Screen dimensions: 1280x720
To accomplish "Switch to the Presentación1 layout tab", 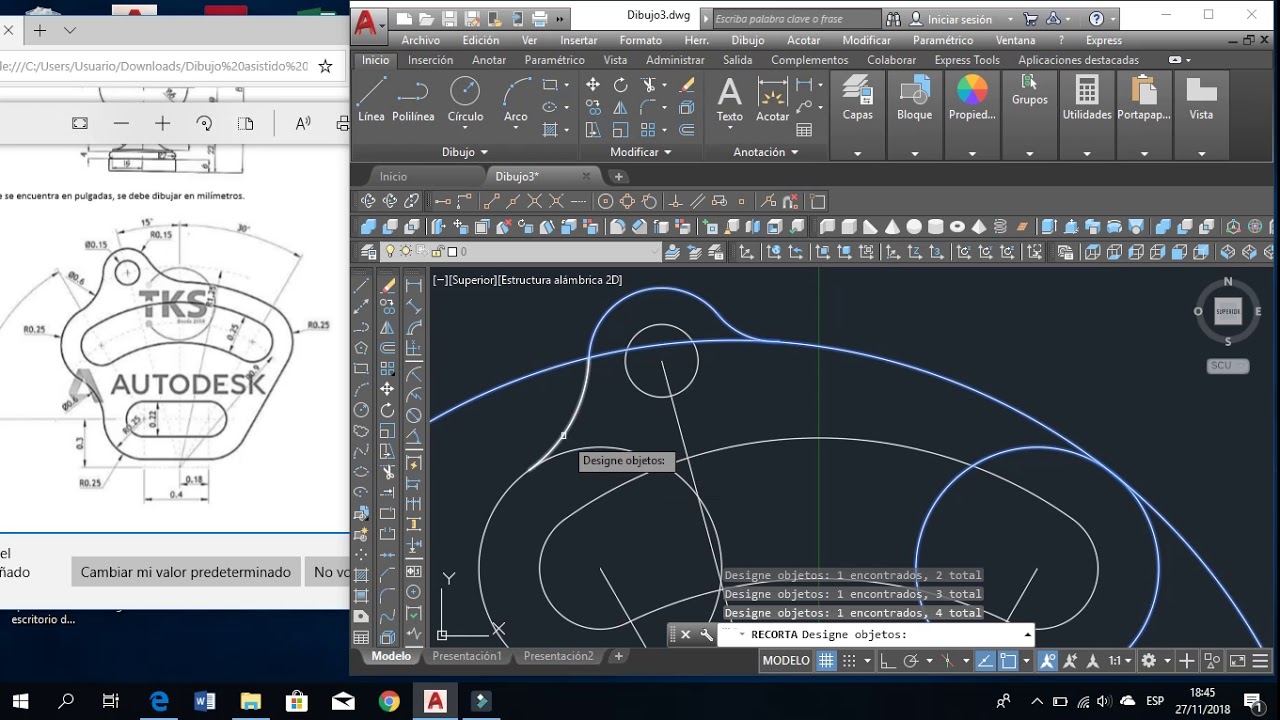I will [x=467, y=656].
